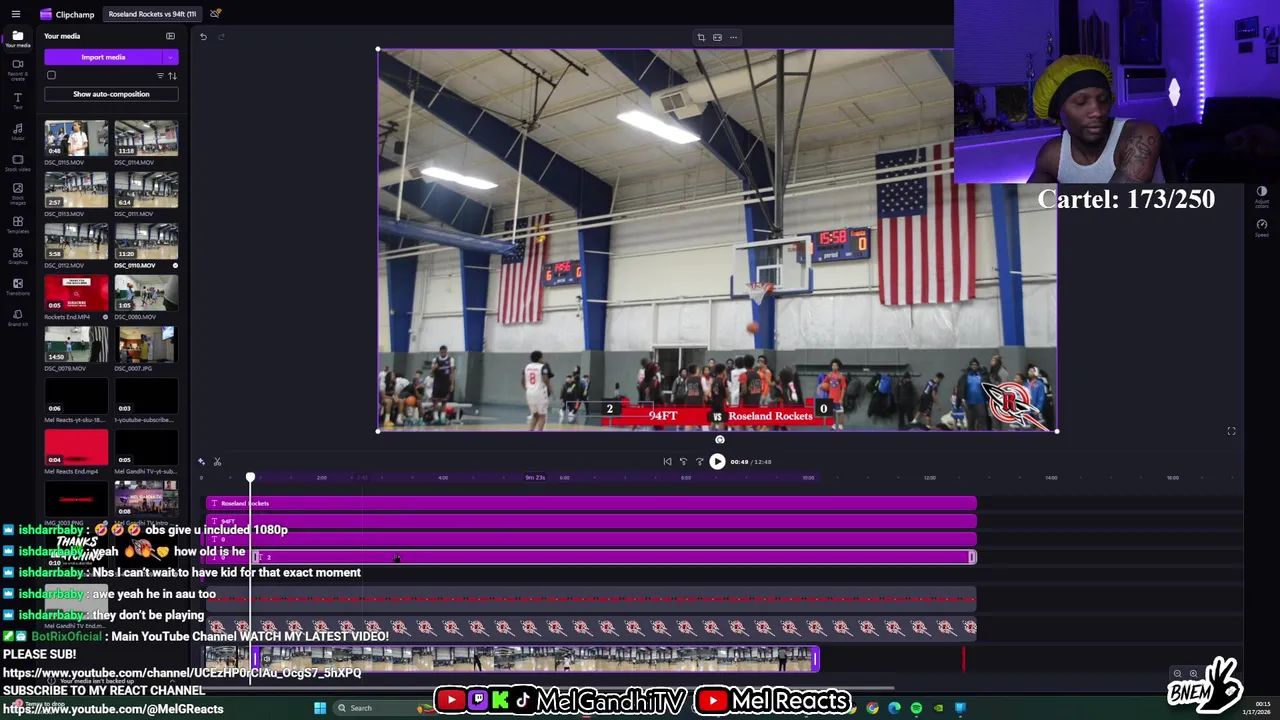Click the rotate handle below preview
This screenshot has height=720, width=1280.
pyautogui.click(x=719, y=440)
